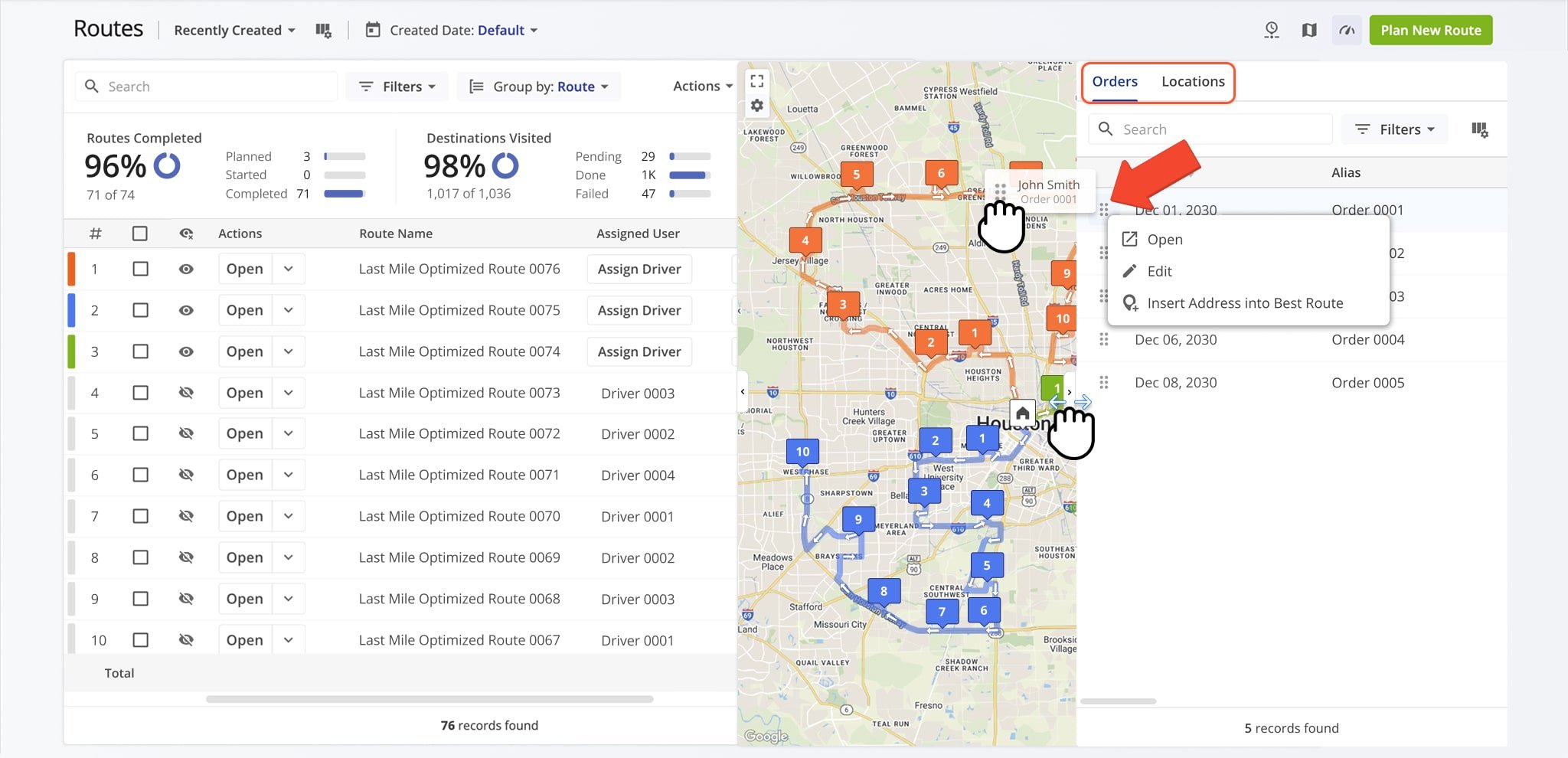Hide Route 0075 using its eye icon
The image size is (1568, 758).
[x=186, y=310]
